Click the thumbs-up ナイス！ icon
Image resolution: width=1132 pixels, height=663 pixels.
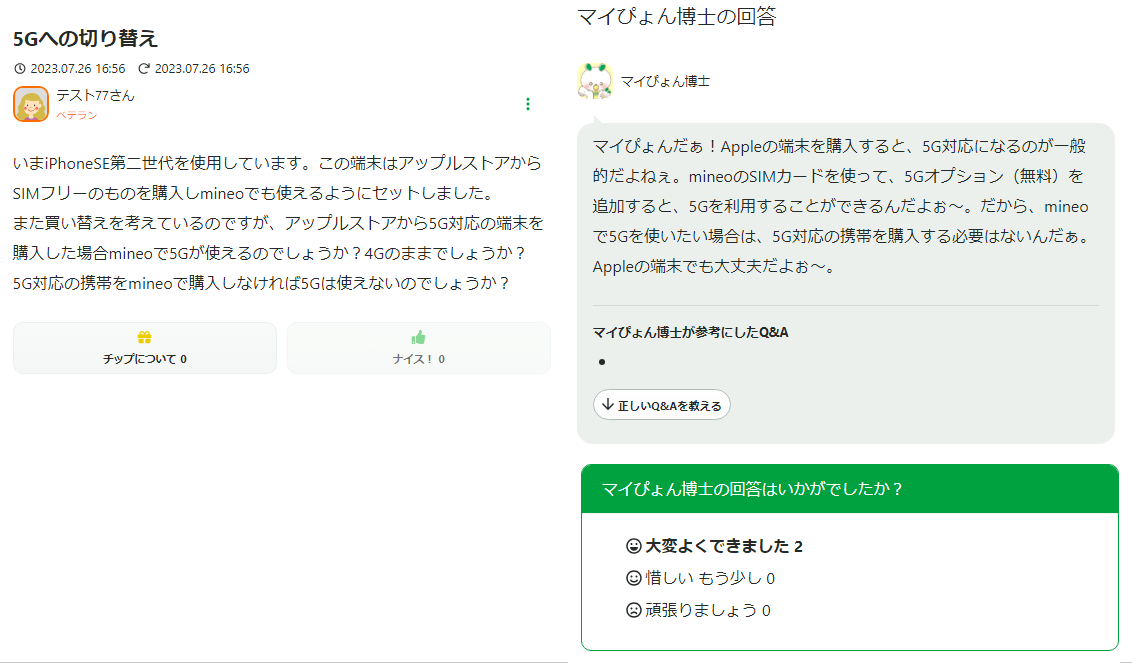pos(418,338)
